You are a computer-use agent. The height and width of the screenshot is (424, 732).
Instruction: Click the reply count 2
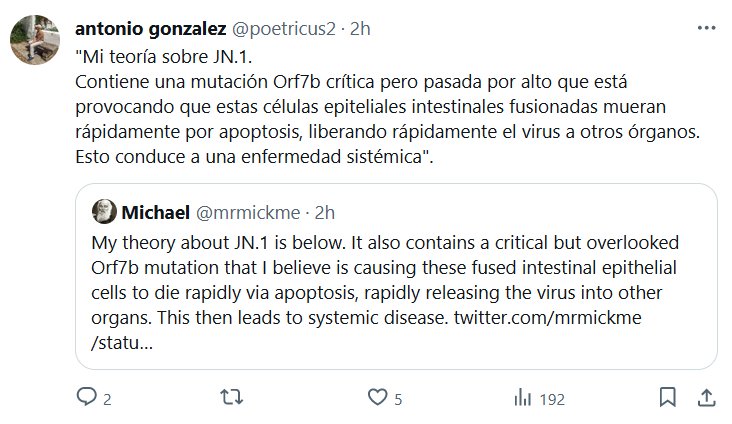point(107,399)
